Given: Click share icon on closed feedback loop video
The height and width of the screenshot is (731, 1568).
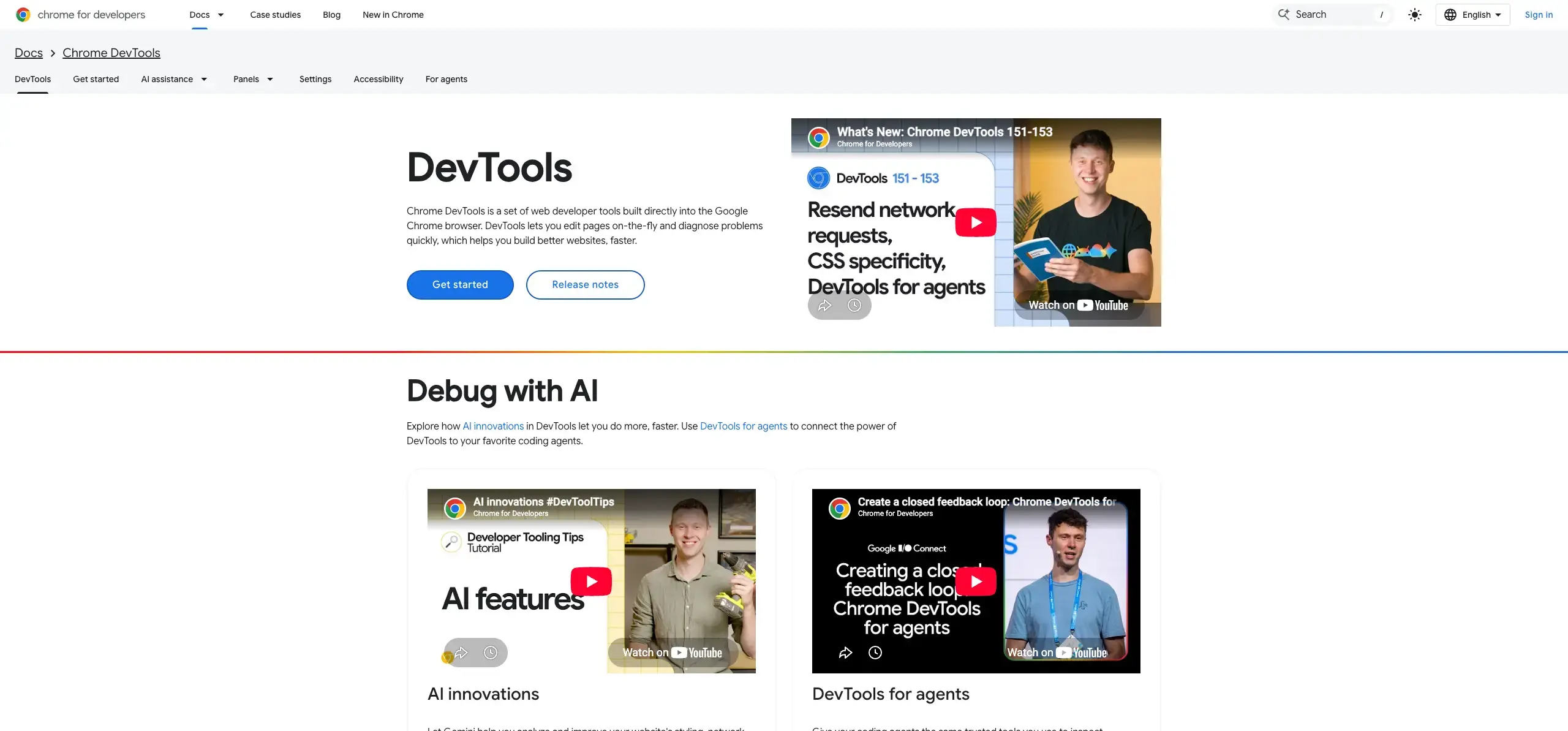Looking at the screenshot, I should click(845, 653).
